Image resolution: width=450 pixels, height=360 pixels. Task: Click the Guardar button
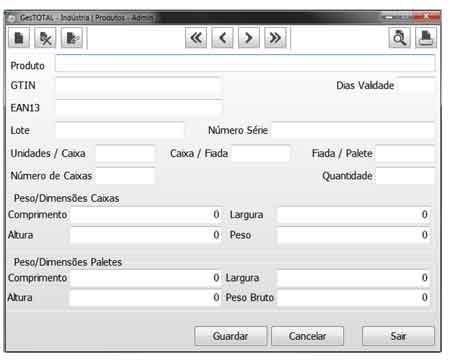pyautogui.click(x=230, y=336)
